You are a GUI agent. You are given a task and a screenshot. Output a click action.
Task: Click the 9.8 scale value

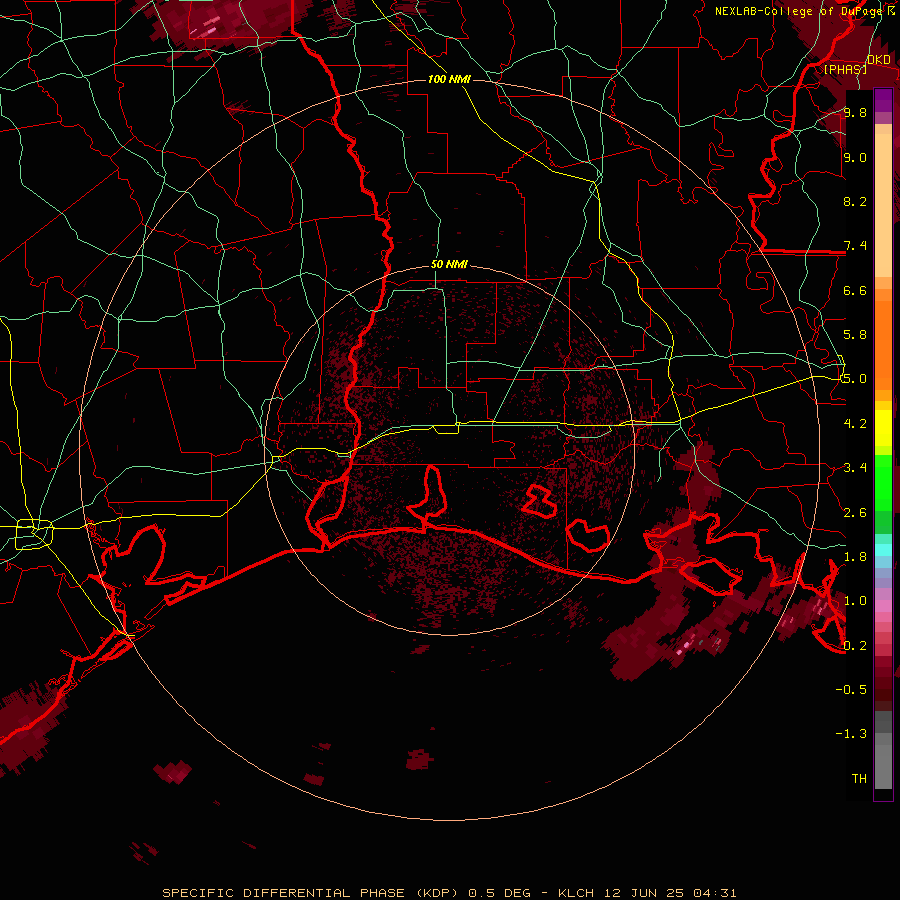855,112
